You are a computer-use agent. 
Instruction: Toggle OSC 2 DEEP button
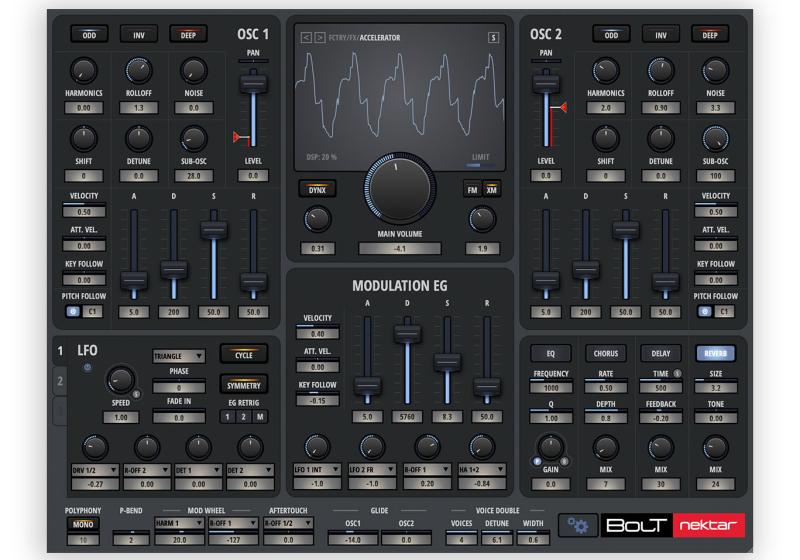pyautogui.click(x=710, y=35)
